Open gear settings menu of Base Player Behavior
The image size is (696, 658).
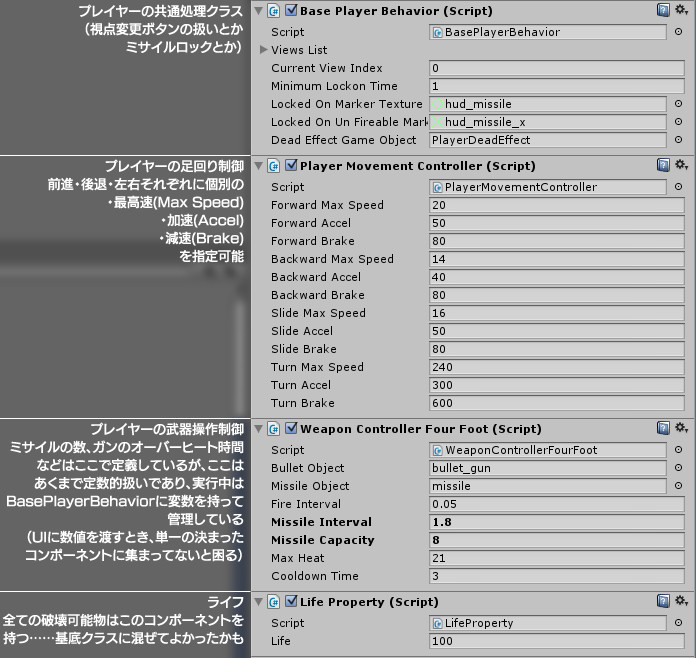(x=681, y=10)
